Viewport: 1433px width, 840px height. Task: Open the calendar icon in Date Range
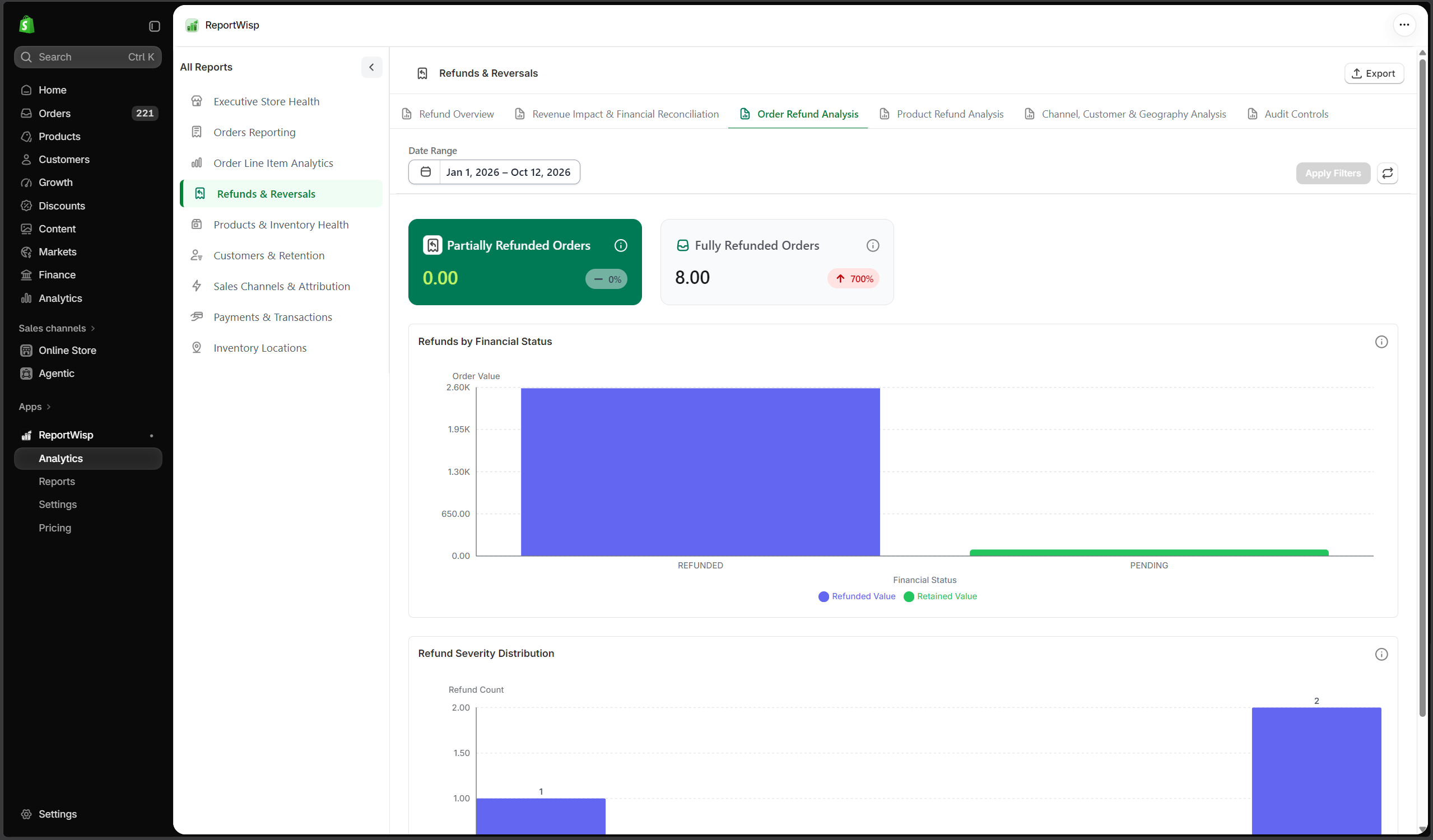click(425, 171)
